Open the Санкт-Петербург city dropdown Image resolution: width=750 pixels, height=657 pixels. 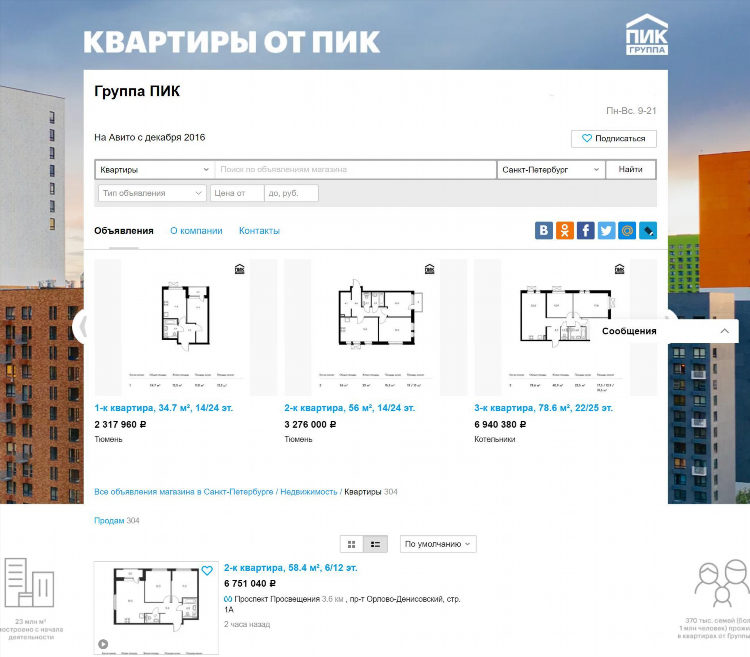pyautogui.click(x=551, y=170)
